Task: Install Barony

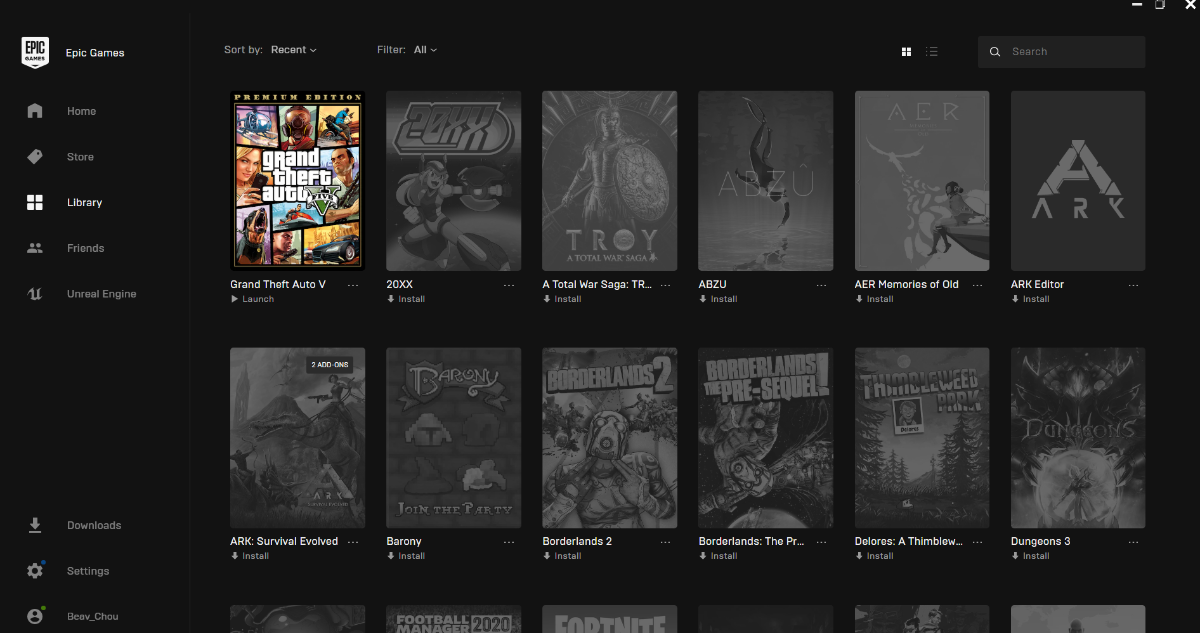Action: click(406, 556)
